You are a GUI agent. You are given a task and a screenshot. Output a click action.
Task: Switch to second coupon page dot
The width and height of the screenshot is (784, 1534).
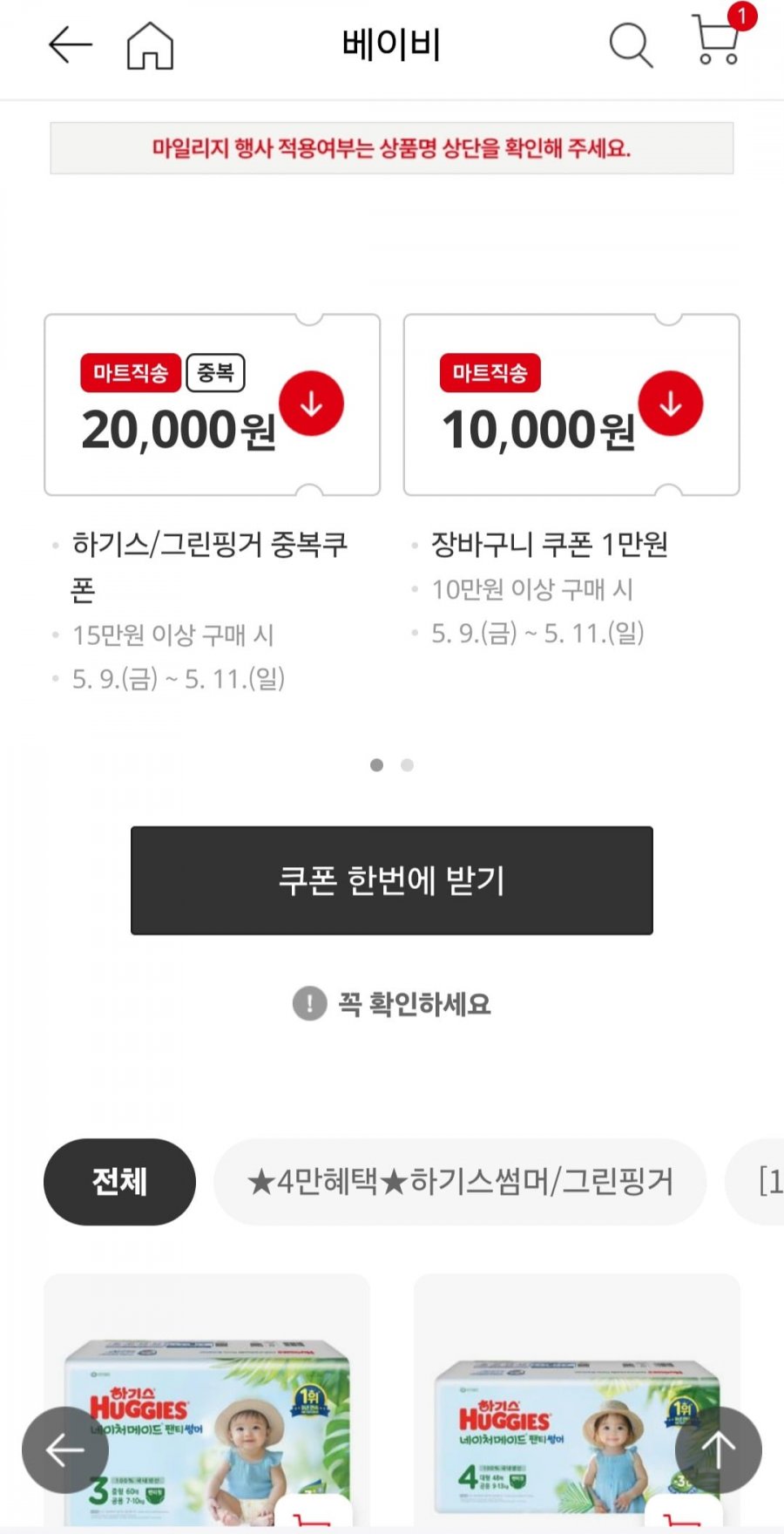407,765
